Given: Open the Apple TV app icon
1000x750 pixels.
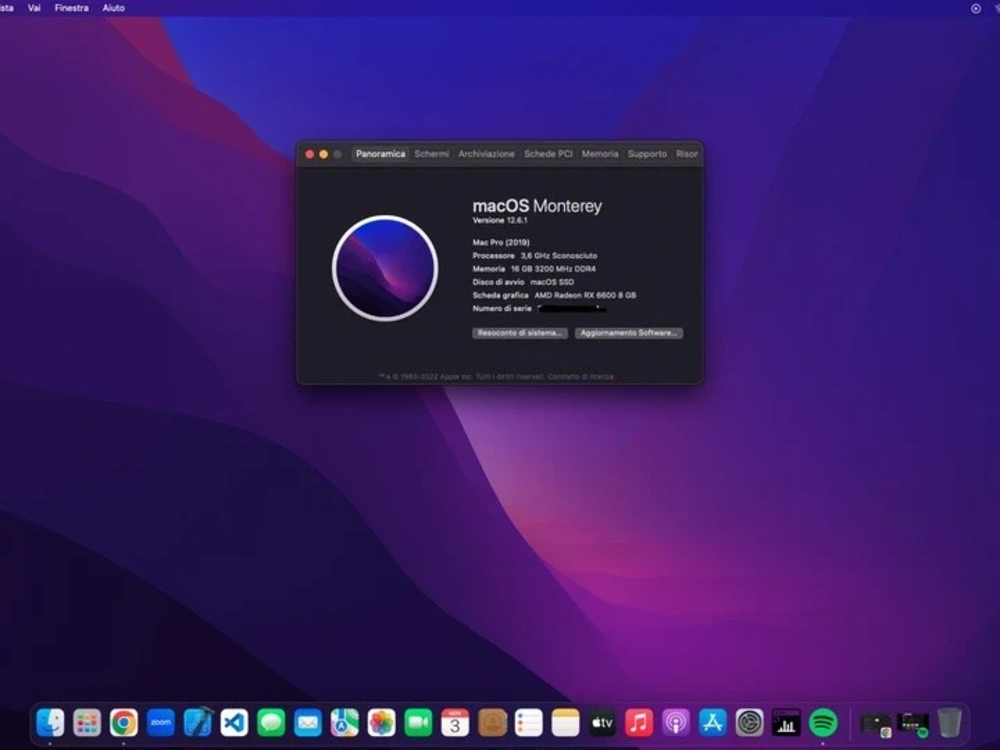Looking at the screenshot, I should tap(602, 723).
